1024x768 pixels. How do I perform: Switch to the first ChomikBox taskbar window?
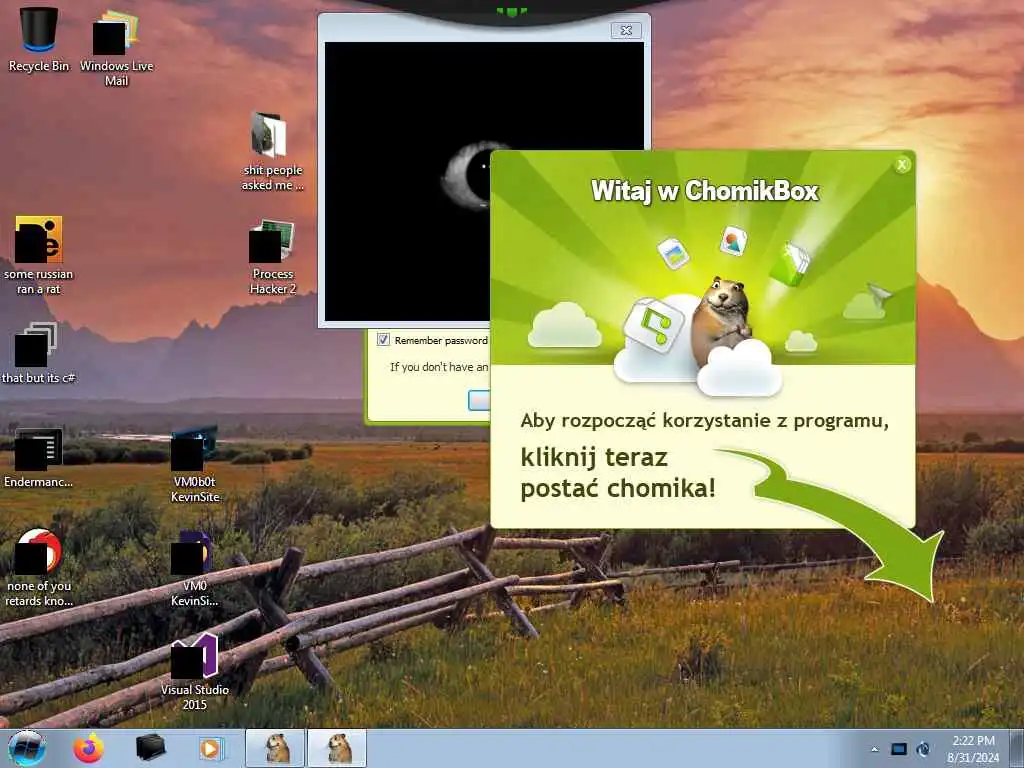coord(275,748)
